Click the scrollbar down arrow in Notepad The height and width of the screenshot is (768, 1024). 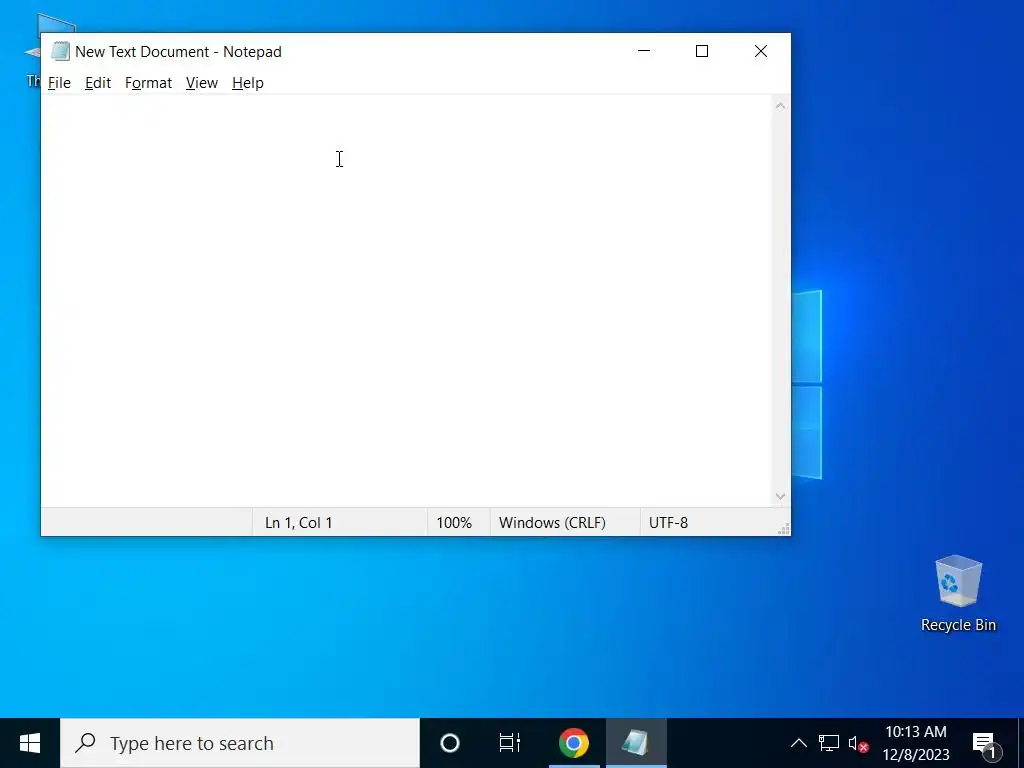(780, 496)
